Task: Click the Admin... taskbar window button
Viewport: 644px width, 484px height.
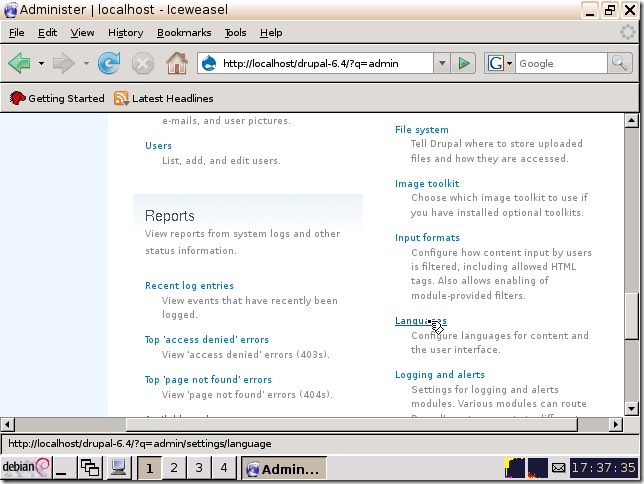Action: [x=283, y=468]
